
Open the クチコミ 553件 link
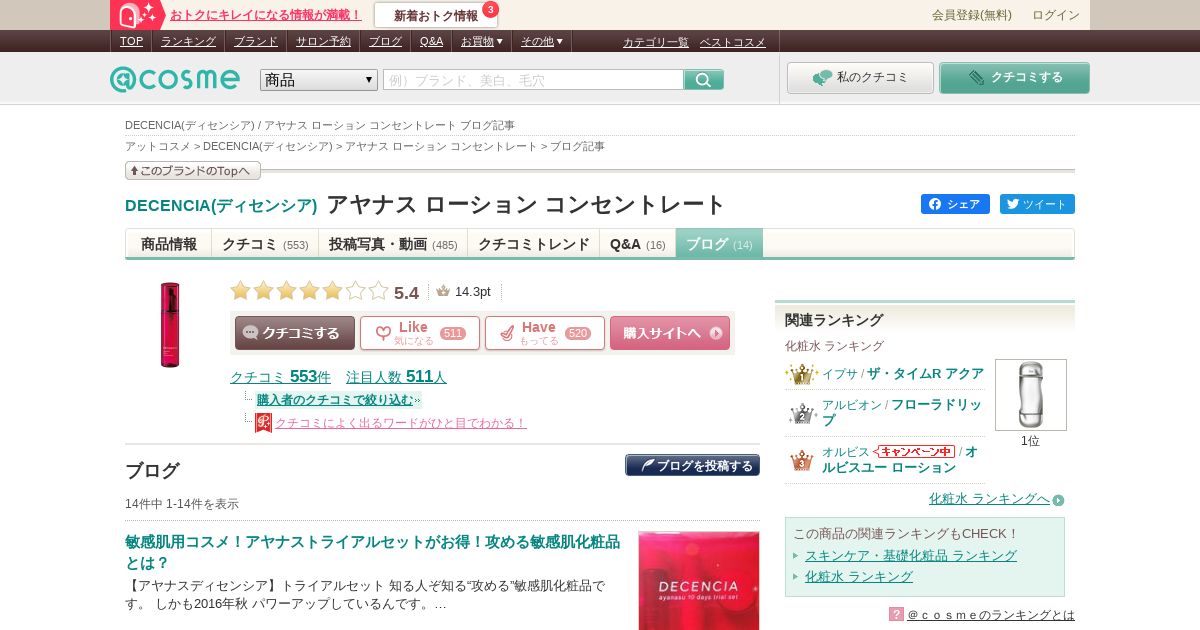[280, 377]
